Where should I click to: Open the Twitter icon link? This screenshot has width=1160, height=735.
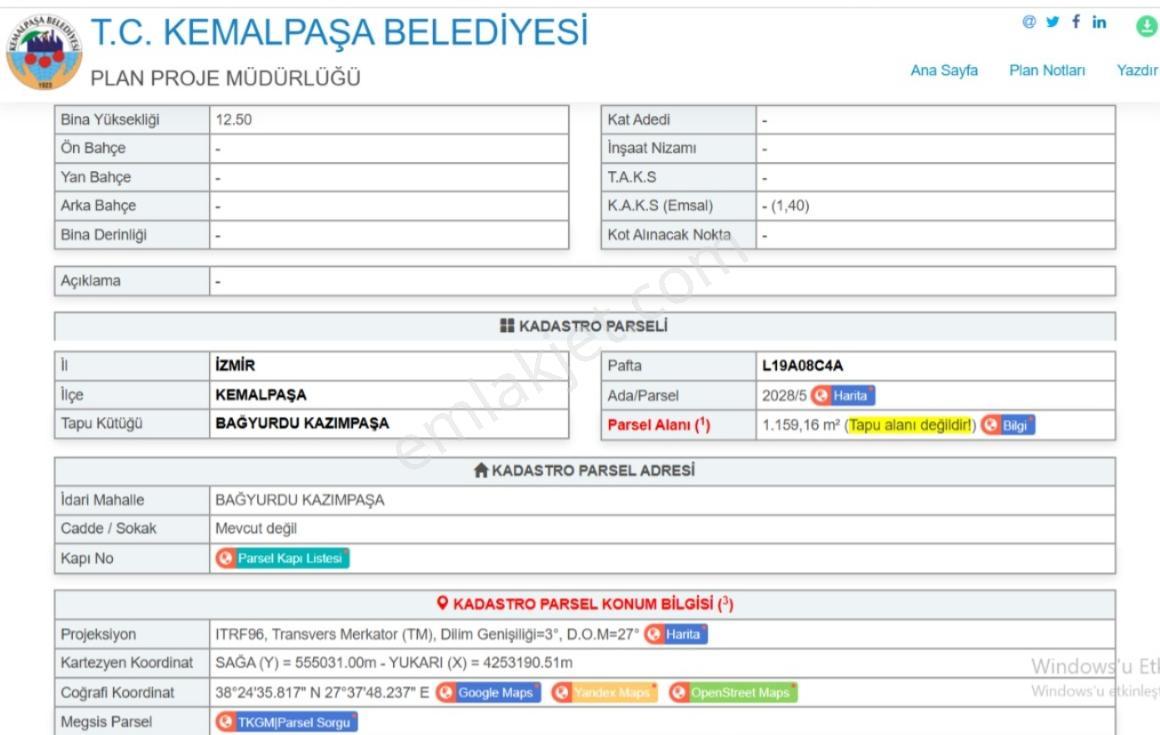[x=1053, y=22]
